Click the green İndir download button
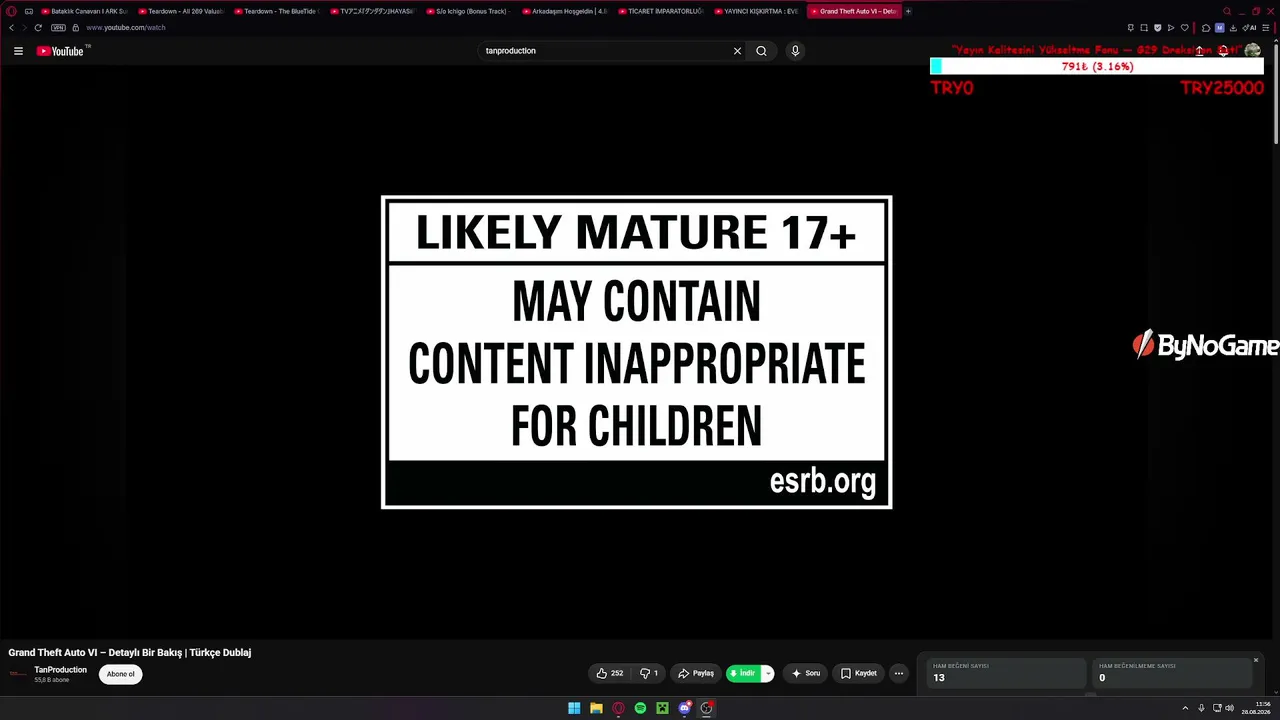The image size is (1280, 720). click(743, 674)
